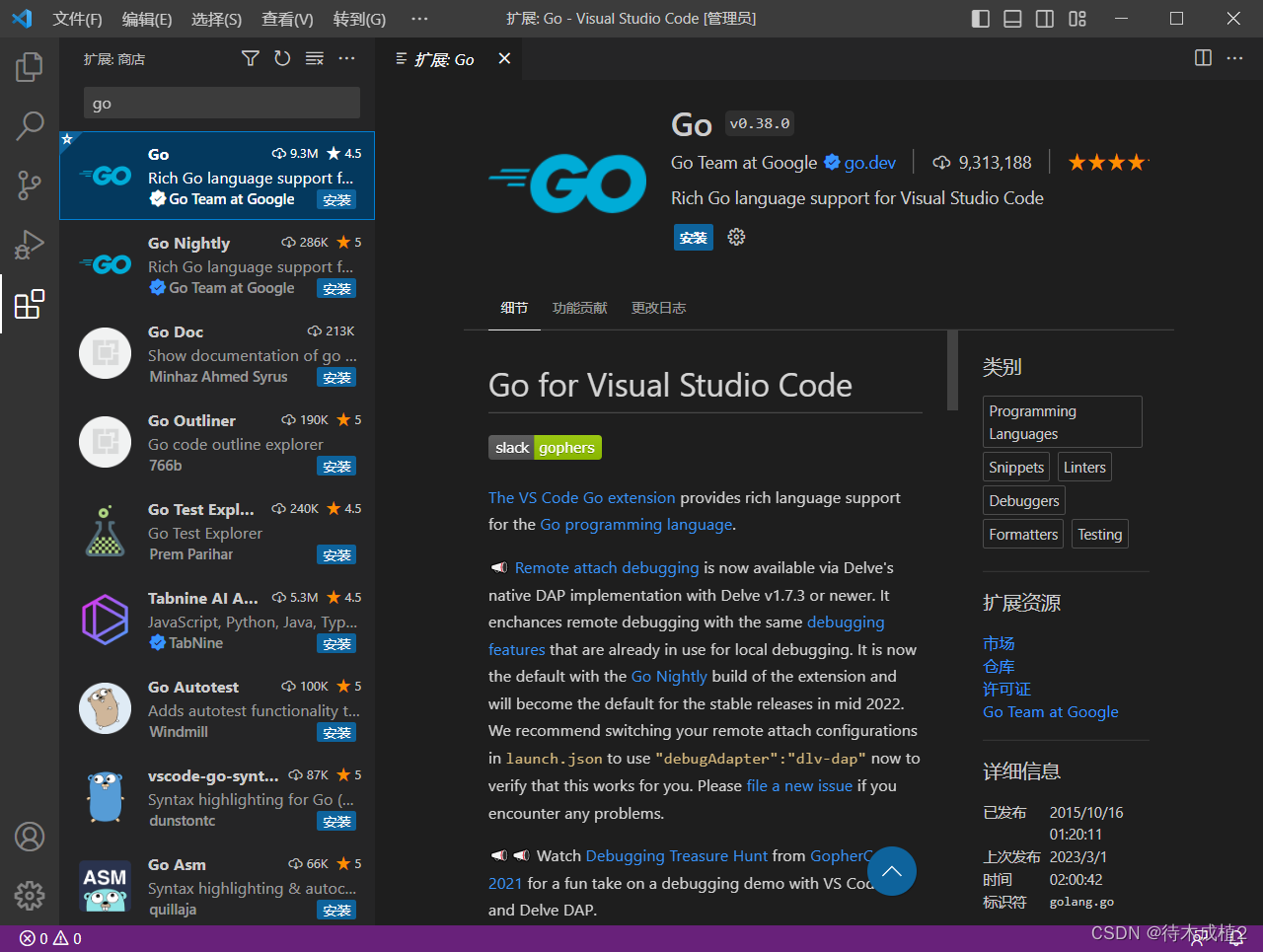The width and height of the screenshot is (1263, 952).
Task: Open the Extensions view icon
Action: click(30, 304)
